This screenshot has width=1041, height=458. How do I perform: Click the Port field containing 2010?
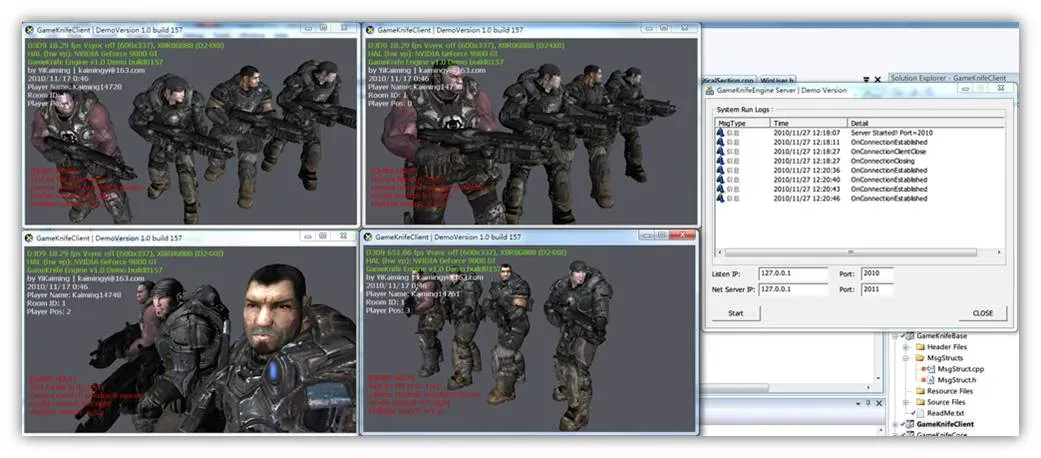[x=877, y=273]
